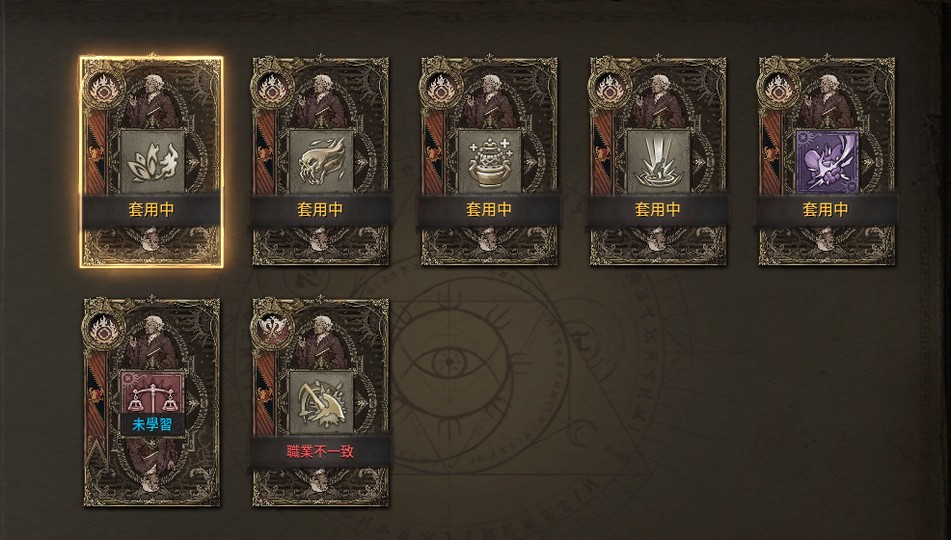Image resolution: width=951 pixels, height=540 pixels.
Task: Click the flame emblem on the unlearned scales card
Action: (x=104, y=331)
